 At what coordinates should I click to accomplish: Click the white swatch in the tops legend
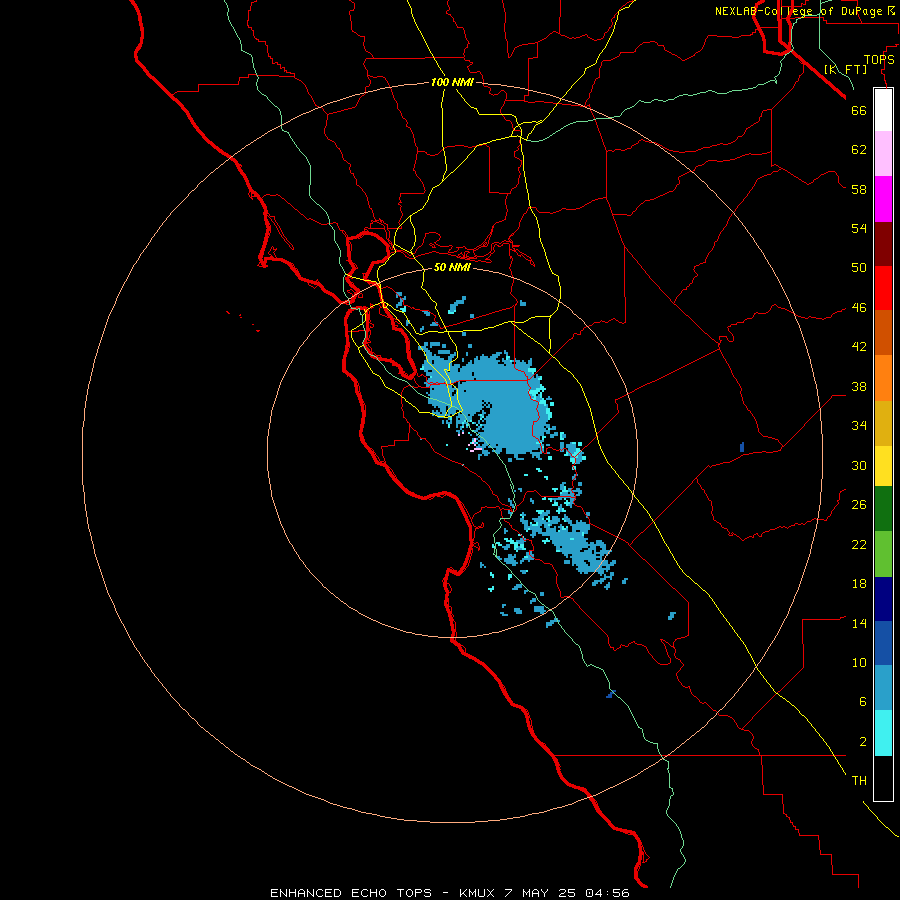(x=883, y=110)
